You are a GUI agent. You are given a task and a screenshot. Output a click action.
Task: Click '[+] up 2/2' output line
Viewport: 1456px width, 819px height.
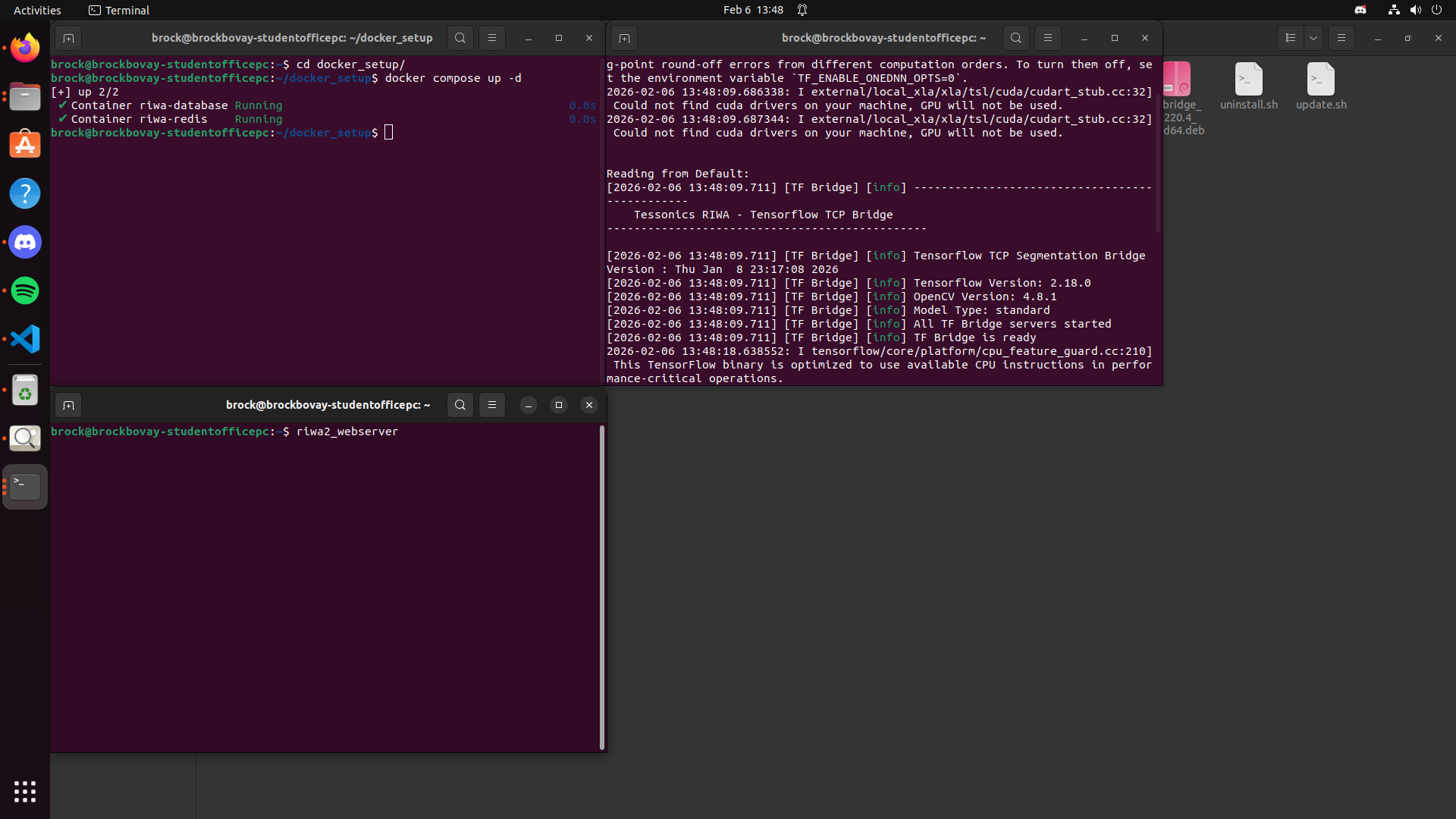pyautogui.click(x=85, y=92)
